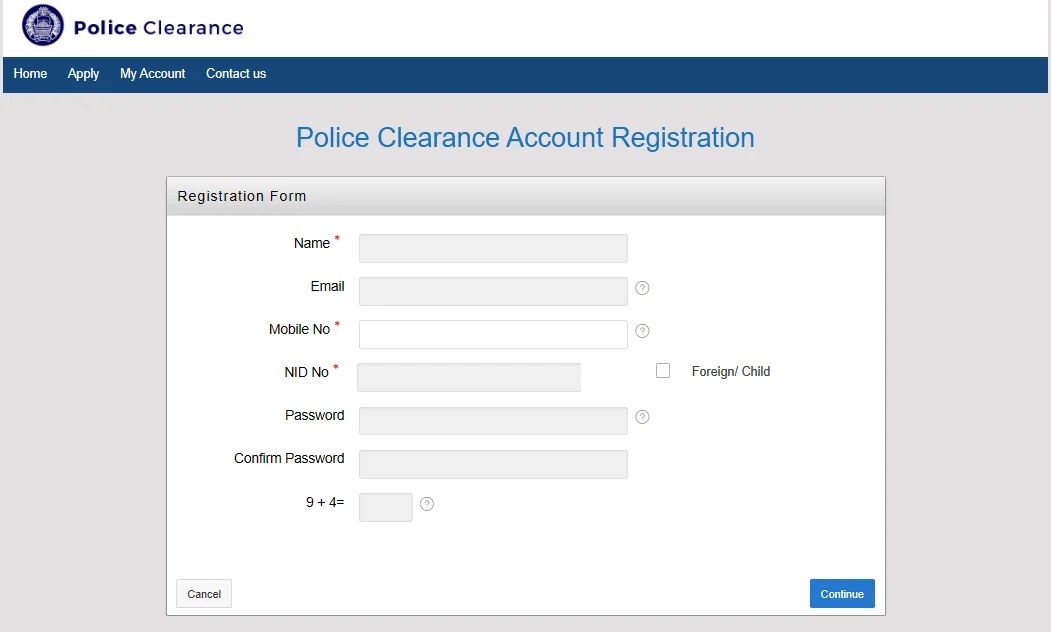Tick the Foreign/ Child checkbox

[663, 371]
